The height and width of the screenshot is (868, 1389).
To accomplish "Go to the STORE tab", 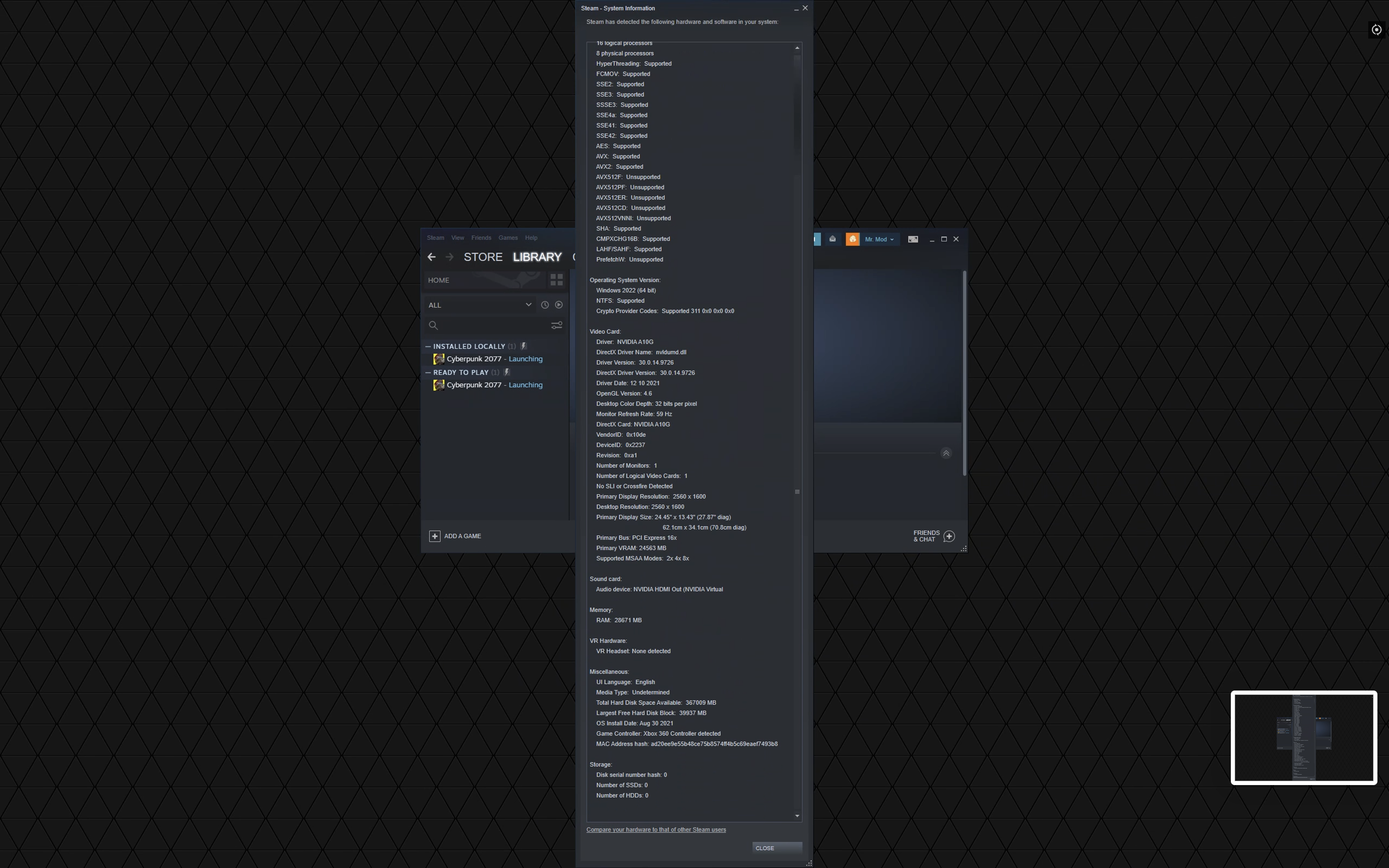I will pos(483,257).
